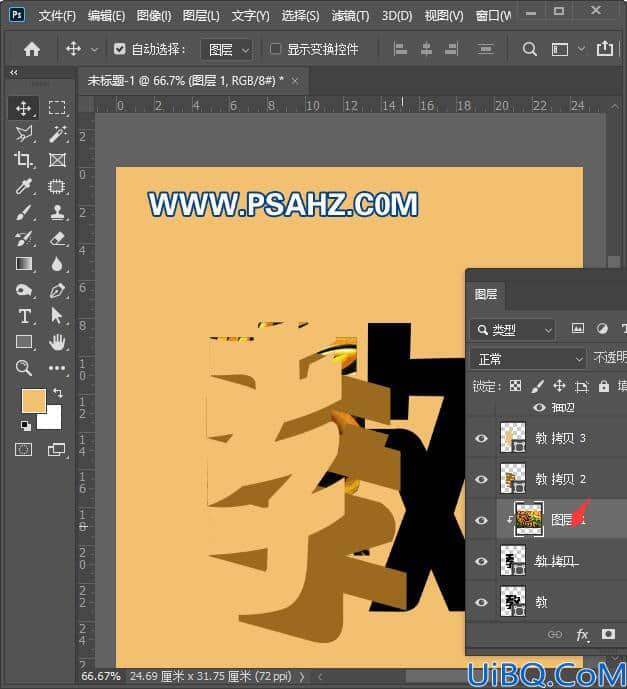
Task: Hide the bottom 教 layer
Action: [x=482, y=602]
